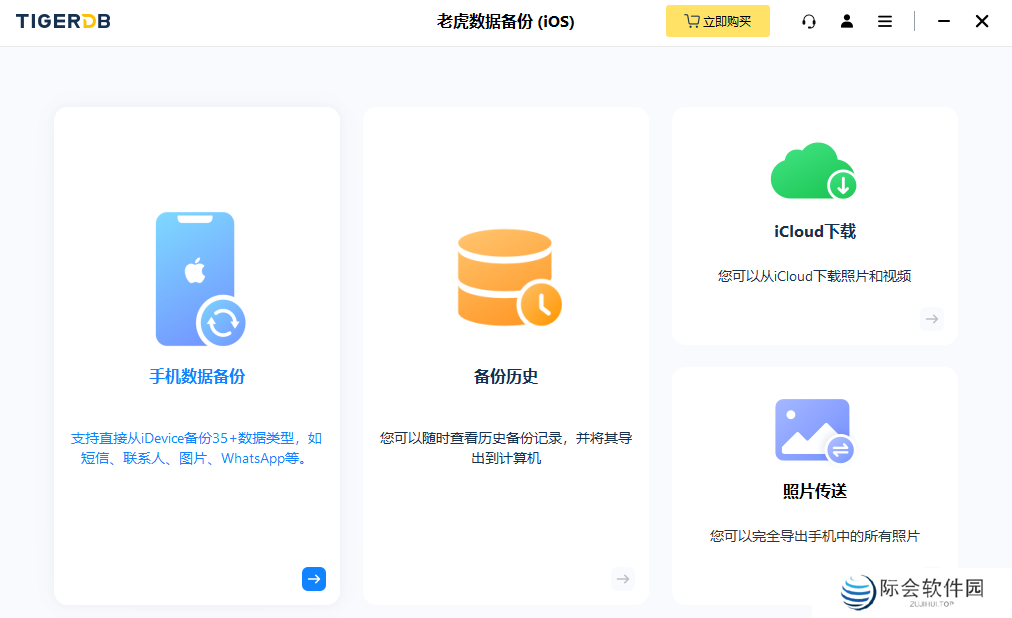Click the green cloud icon for iCloud下载
1012x618 pixels.
click(x=813, y=171)
